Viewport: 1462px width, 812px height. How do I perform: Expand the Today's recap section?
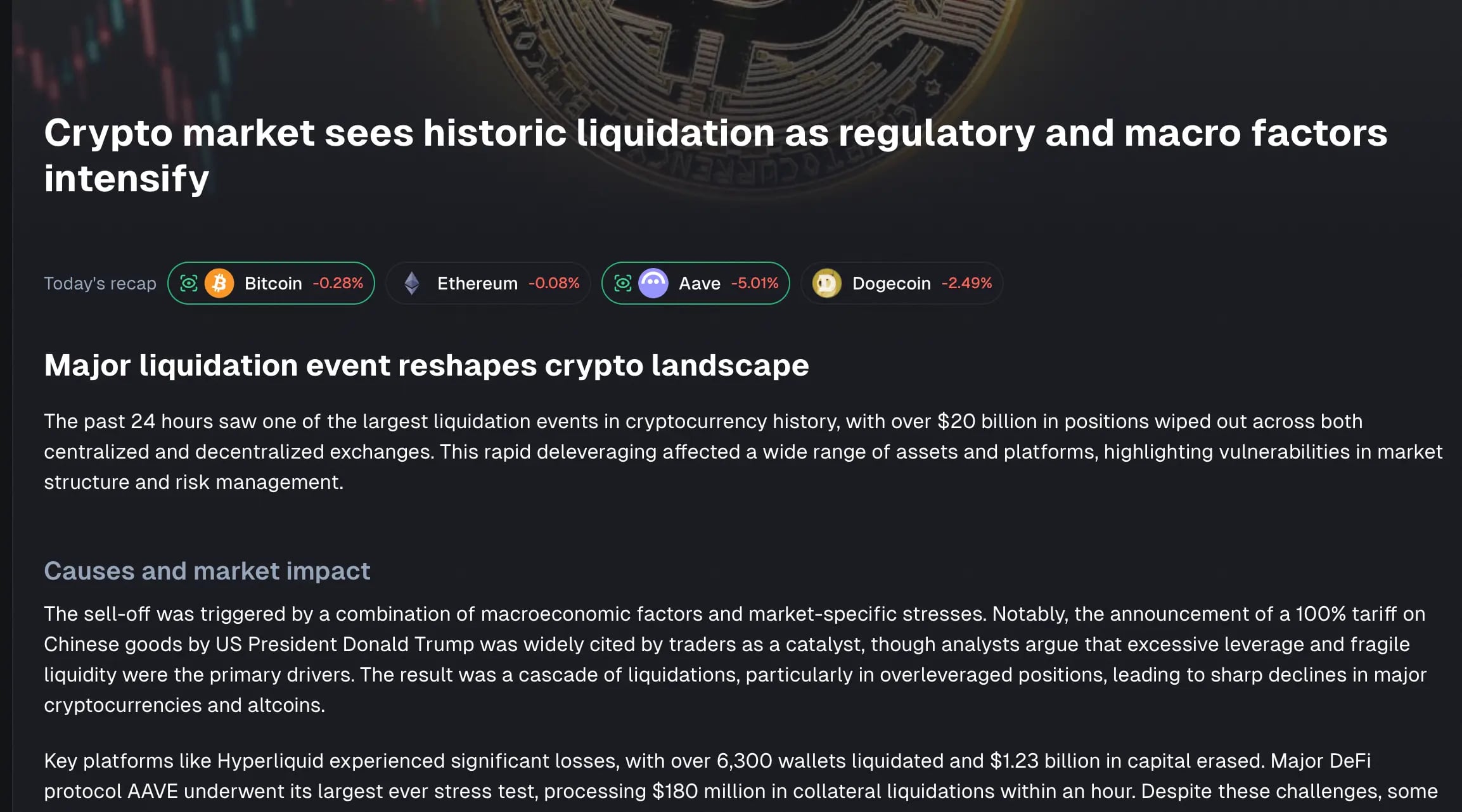[99, 283]
